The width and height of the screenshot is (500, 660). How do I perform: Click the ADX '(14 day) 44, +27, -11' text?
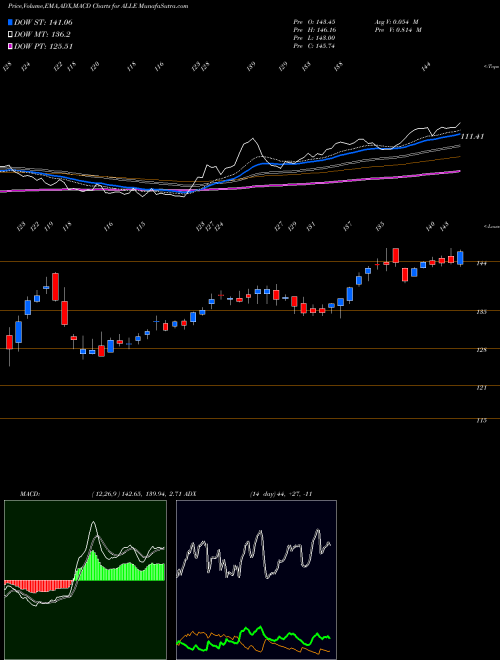pyautogui.click(x=281, y=494)
